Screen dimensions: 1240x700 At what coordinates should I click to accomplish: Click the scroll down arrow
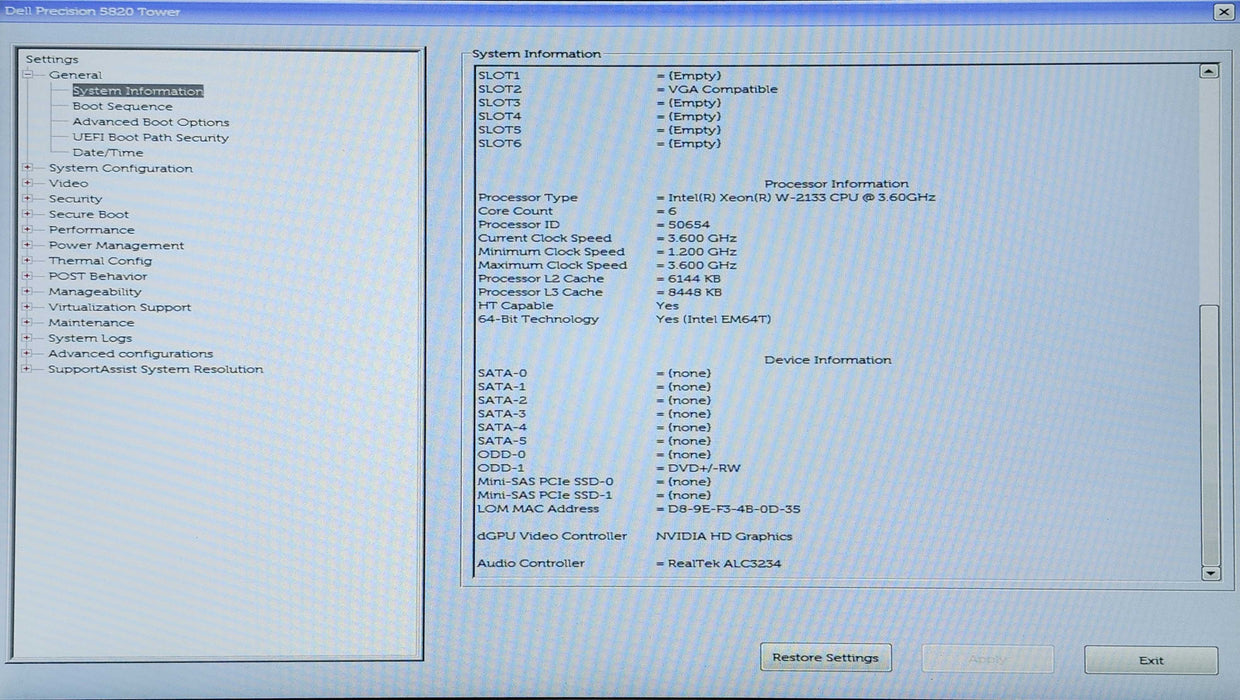point(1210,574)
